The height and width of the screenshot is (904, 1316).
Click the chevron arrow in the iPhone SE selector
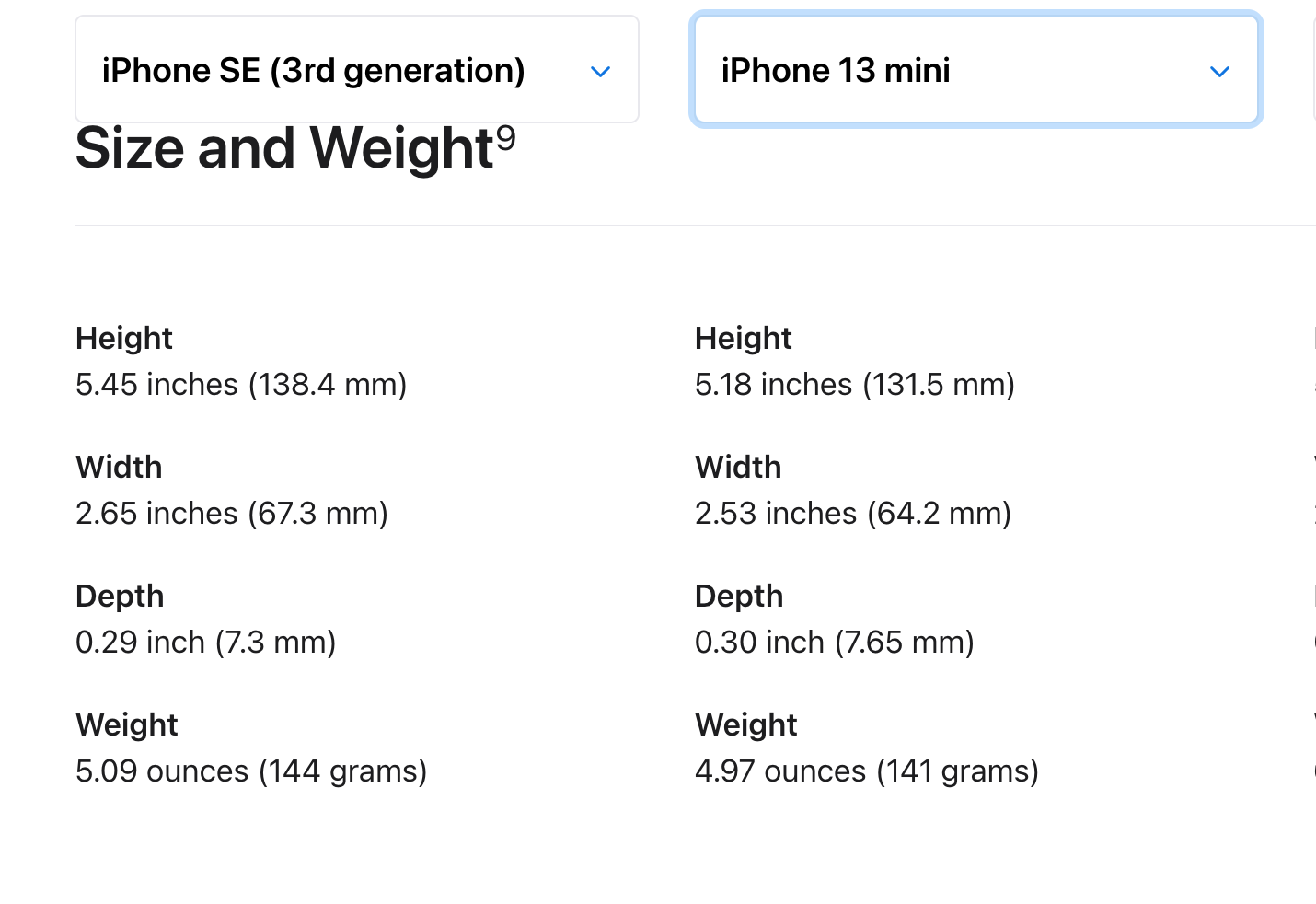[601, 71]
